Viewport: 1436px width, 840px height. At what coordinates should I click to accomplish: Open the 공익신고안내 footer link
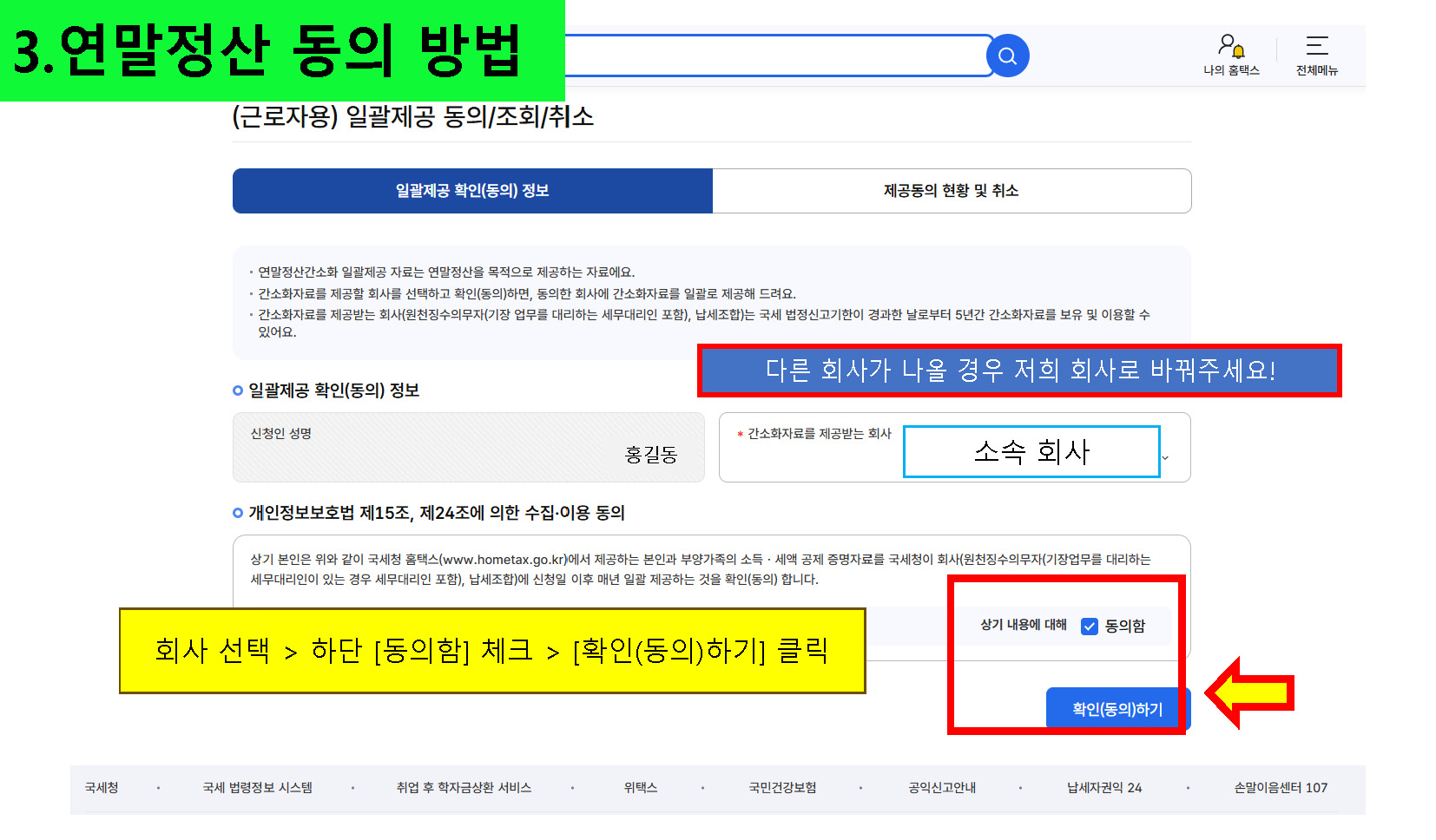pos(941,788)
